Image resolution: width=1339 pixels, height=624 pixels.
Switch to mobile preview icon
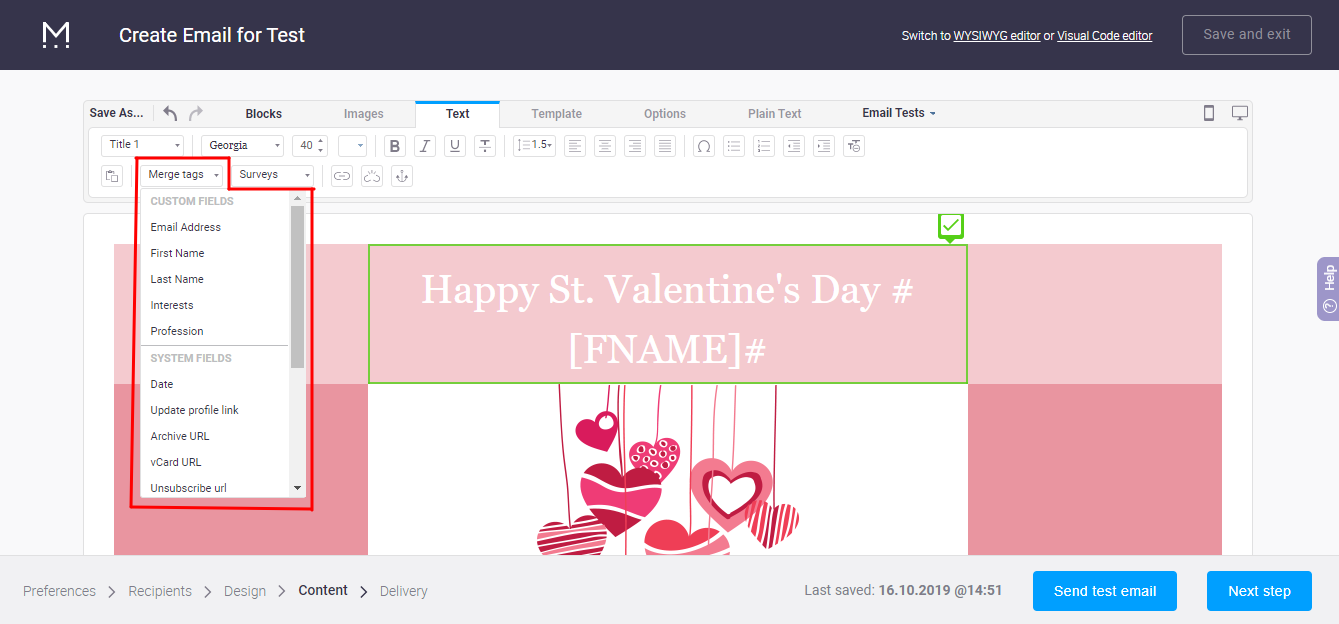pyautogui.click(x=1208, y=113)
